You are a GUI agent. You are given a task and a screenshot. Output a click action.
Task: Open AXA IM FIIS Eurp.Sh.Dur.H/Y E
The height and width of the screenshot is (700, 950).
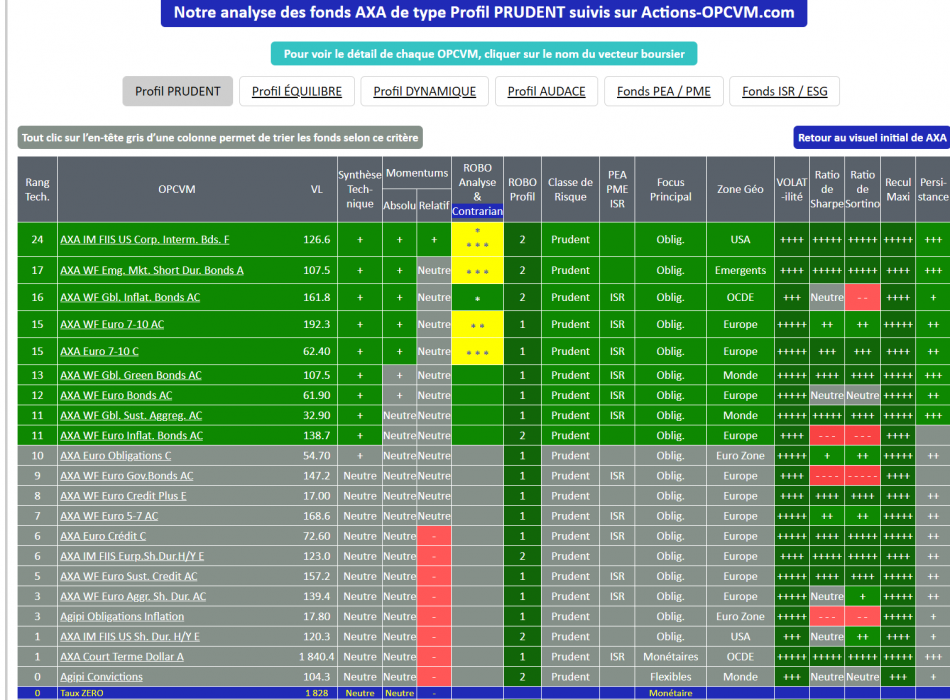132,556
